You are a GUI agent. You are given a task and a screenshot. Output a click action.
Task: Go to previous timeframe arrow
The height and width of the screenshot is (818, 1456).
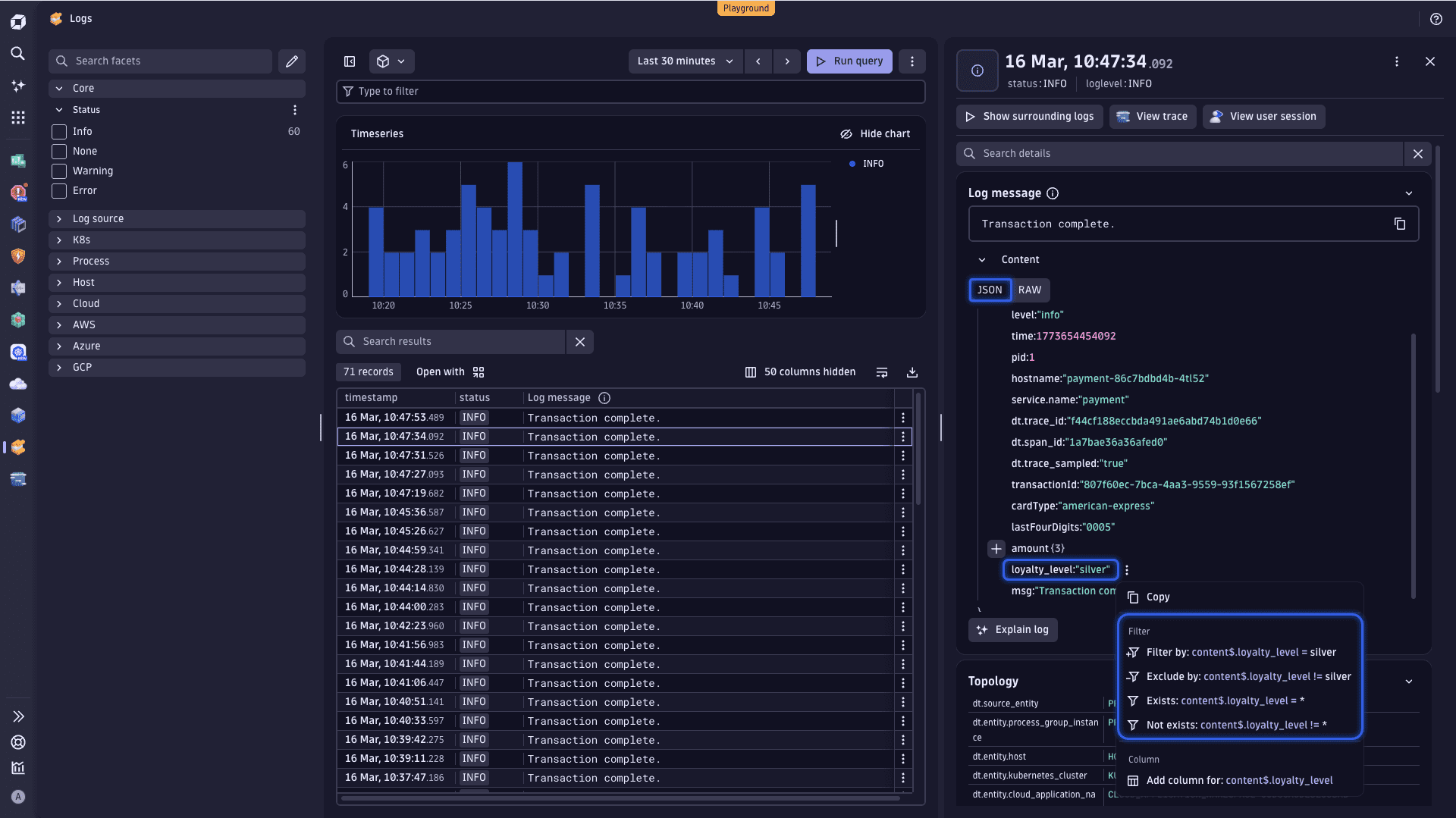[758, 61]
